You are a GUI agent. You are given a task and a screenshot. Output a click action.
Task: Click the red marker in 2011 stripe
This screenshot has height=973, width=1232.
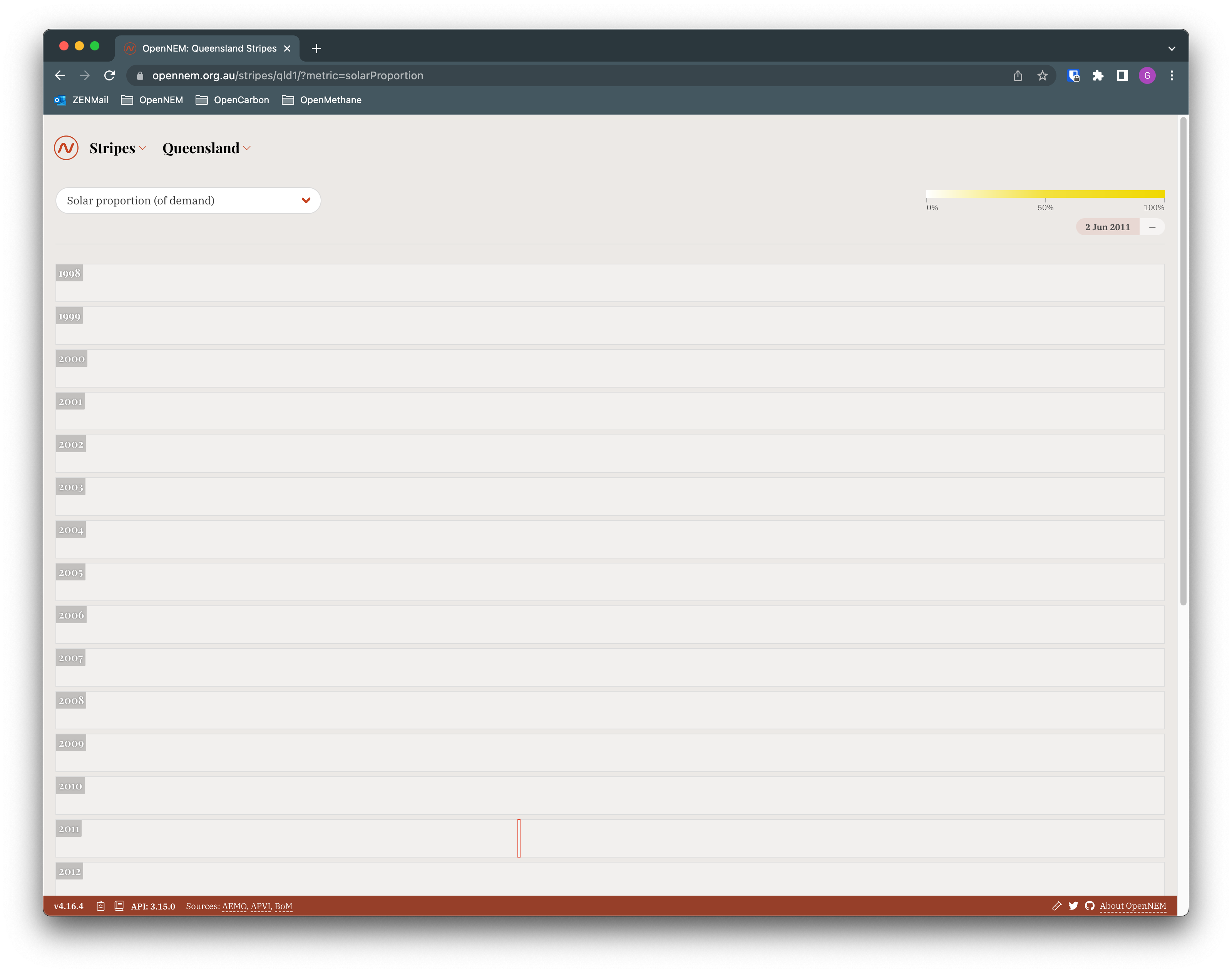tap(519, 838)
